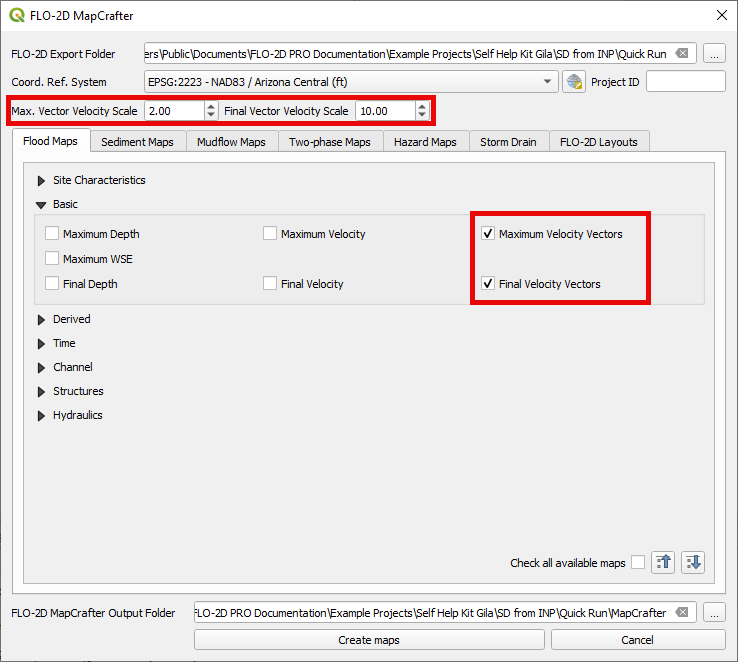Click the QGIS logo in title bar
This screenshot has height=662, width=738.
(17, 15)
